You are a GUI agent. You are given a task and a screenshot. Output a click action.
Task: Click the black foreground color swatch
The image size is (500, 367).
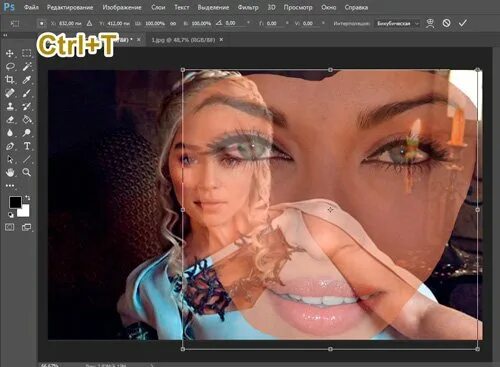[x=14, y=202]
